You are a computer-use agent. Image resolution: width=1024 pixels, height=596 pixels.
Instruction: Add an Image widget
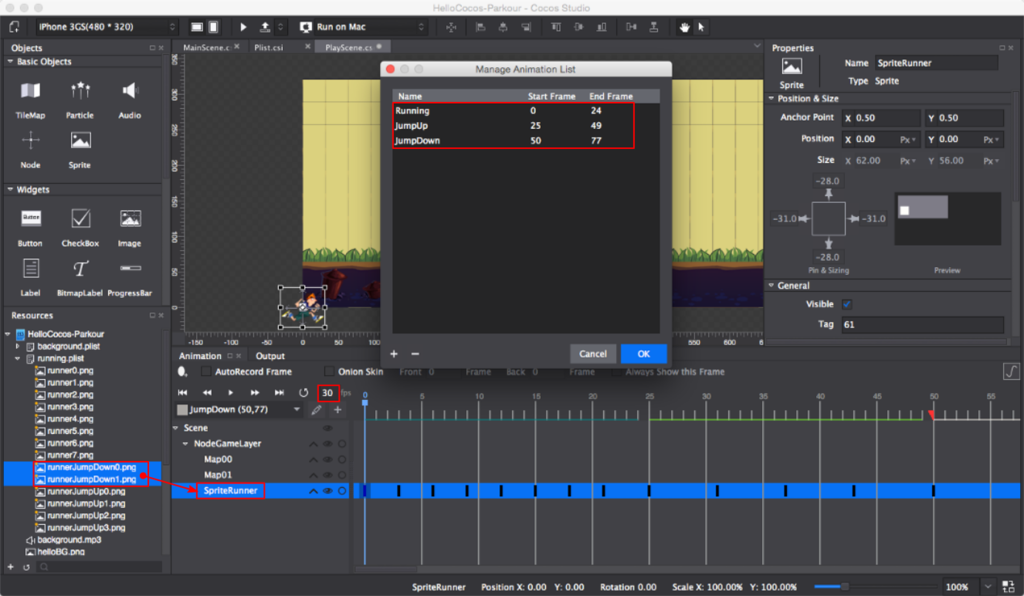click(129, 228)
